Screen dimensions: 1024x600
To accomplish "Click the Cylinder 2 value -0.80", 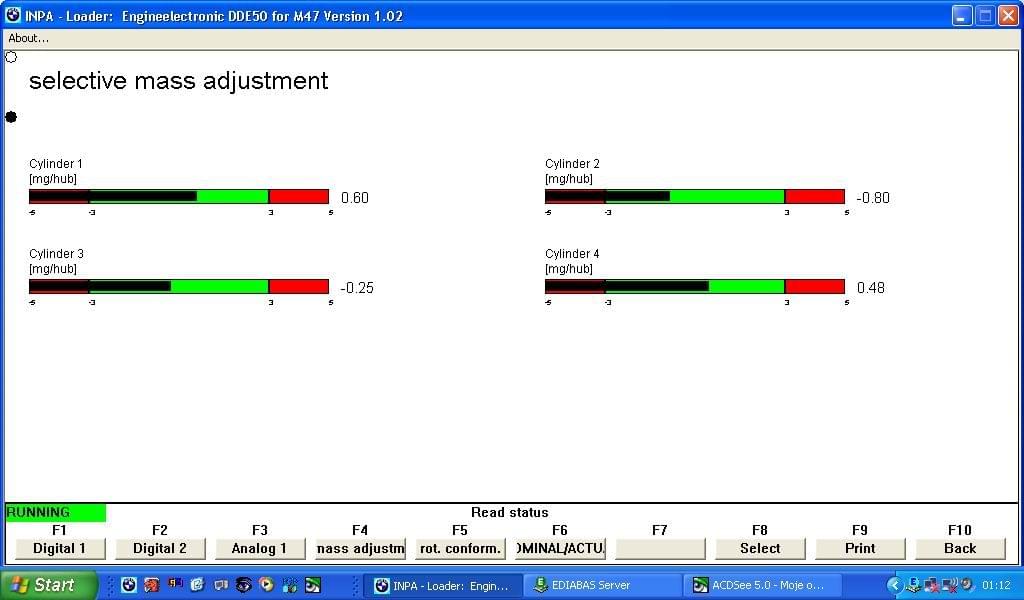I will pyautogui.click(x=873, y=198).
